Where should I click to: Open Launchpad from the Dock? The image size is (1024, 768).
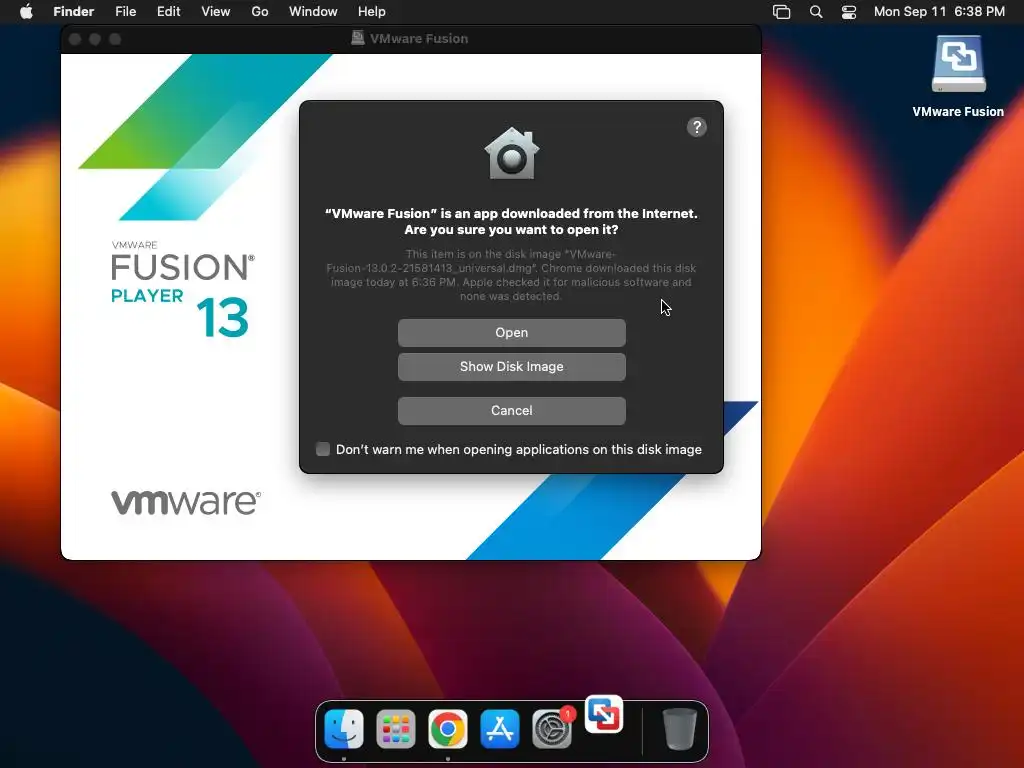pyautogui.click(x=396, y=729)
